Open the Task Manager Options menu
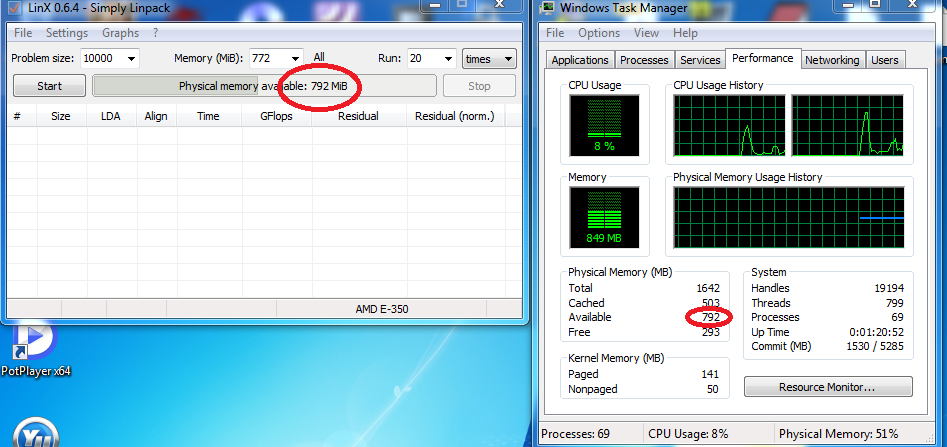The width and height of the screenshot is (947, 447). click(599, 33)
